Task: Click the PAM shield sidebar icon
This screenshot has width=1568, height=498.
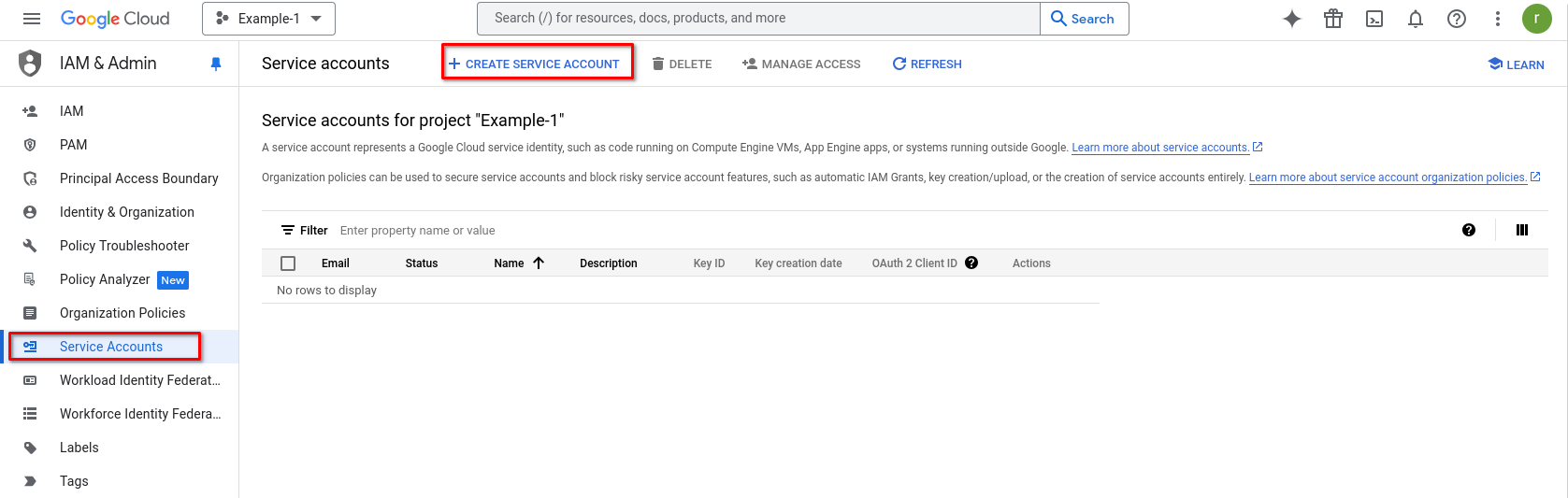Action: click(x=30, y=145)
